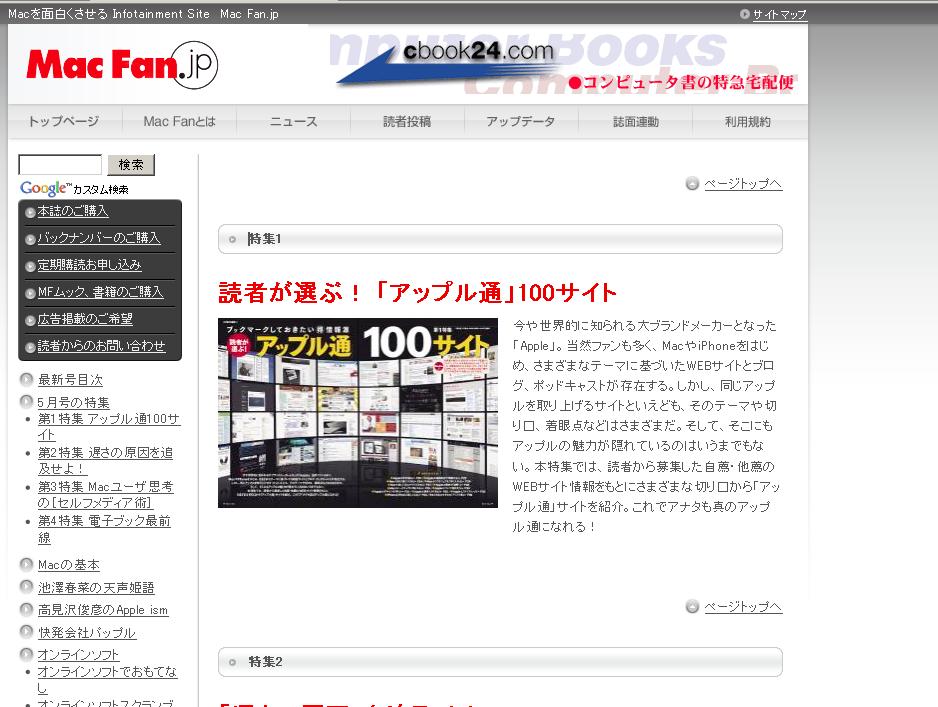Open the 読者投稿 navigation item
This screenshot has height=707, width=938.
[407, 121]
